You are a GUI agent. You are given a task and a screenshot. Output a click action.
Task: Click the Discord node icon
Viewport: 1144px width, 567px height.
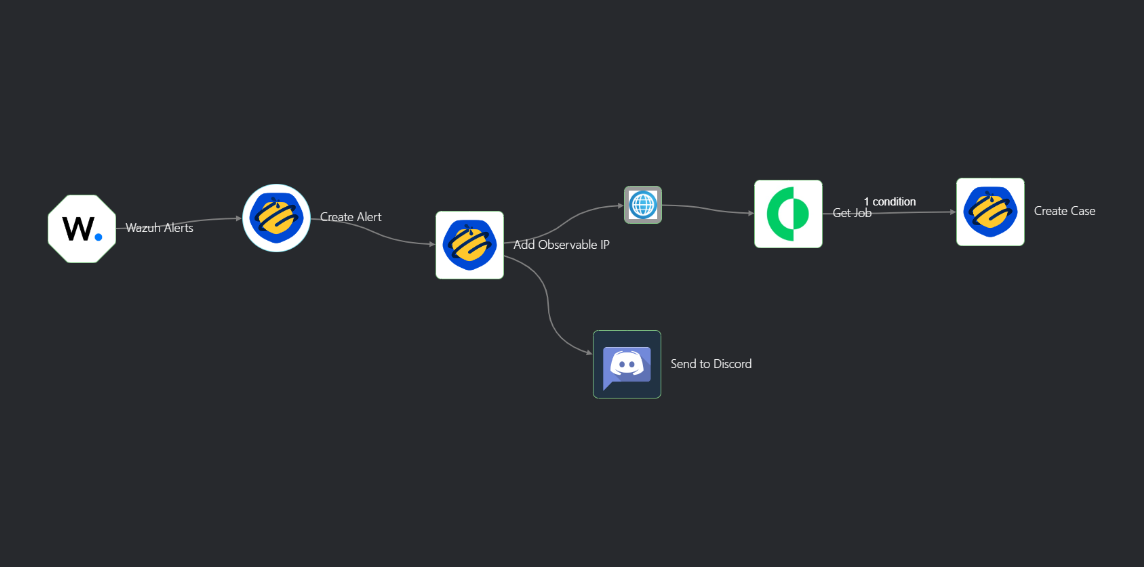627,364
